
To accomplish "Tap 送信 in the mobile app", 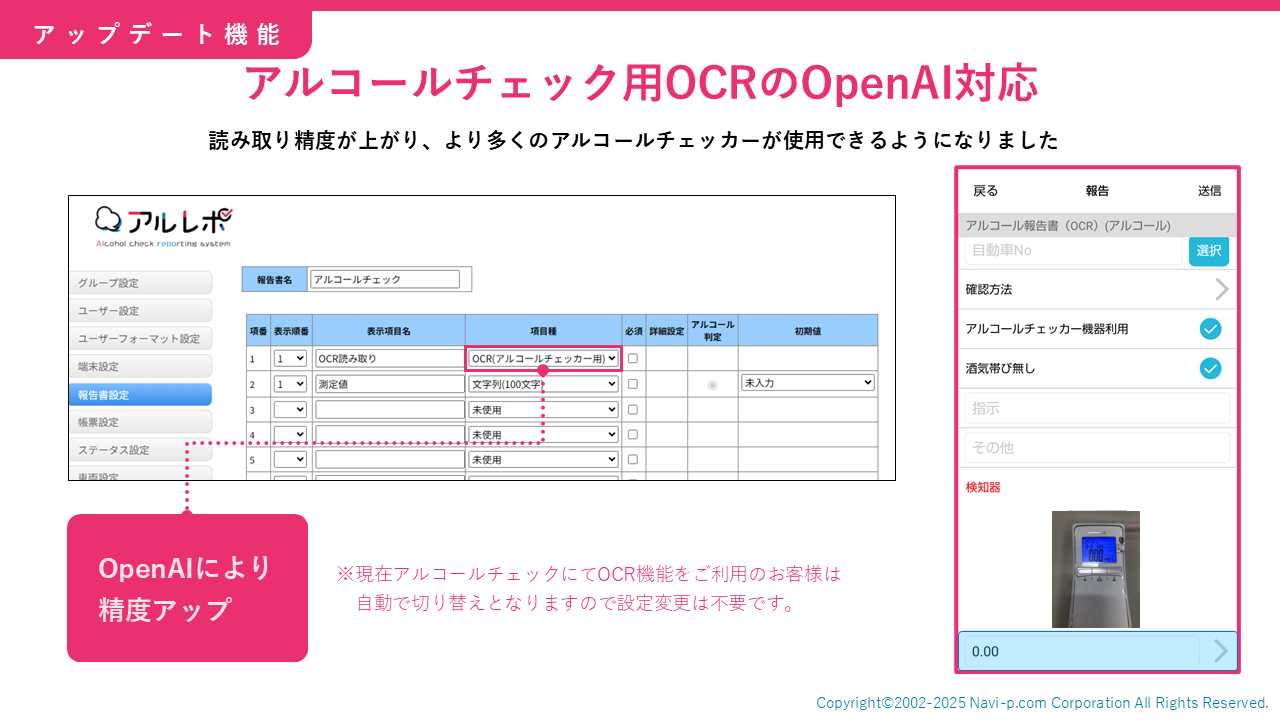I will click(x=1209, y=191).
